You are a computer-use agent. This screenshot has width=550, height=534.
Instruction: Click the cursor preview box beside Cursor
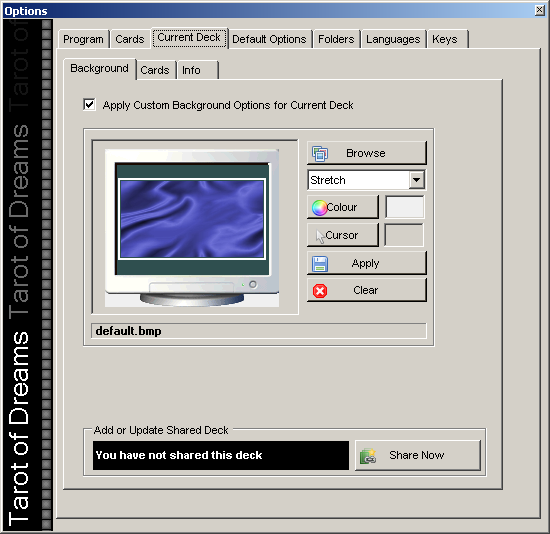pyautogui.click(x=404, y=235)
